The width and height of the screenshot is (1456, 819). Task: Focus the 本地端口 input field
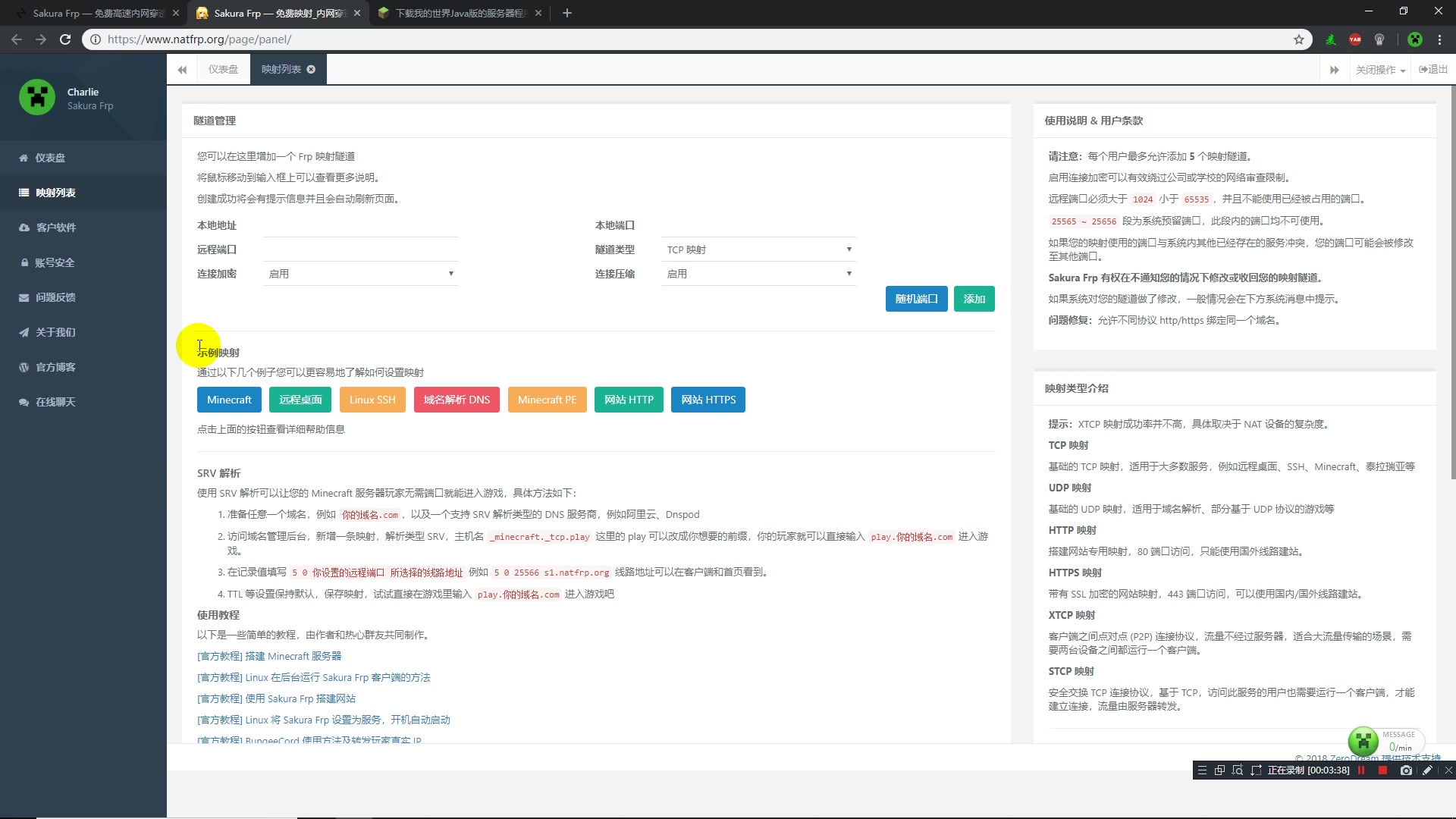point(759,225)
